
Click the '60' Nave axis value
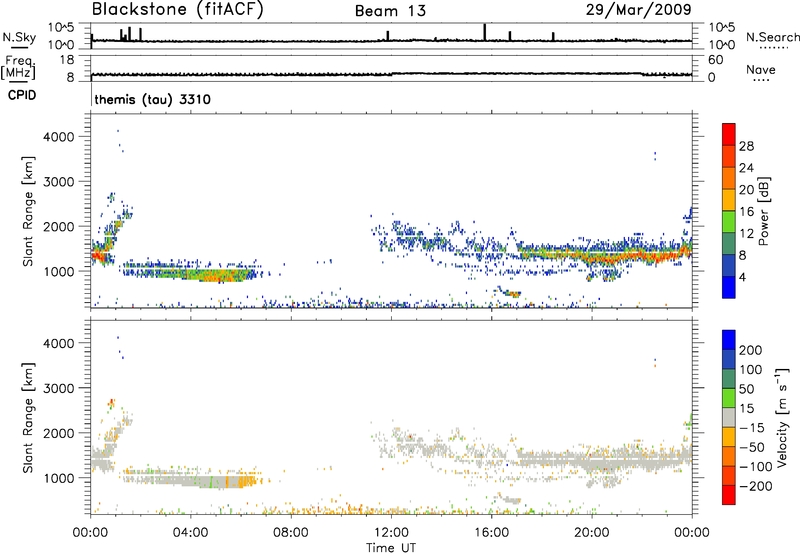pos(715,60)
